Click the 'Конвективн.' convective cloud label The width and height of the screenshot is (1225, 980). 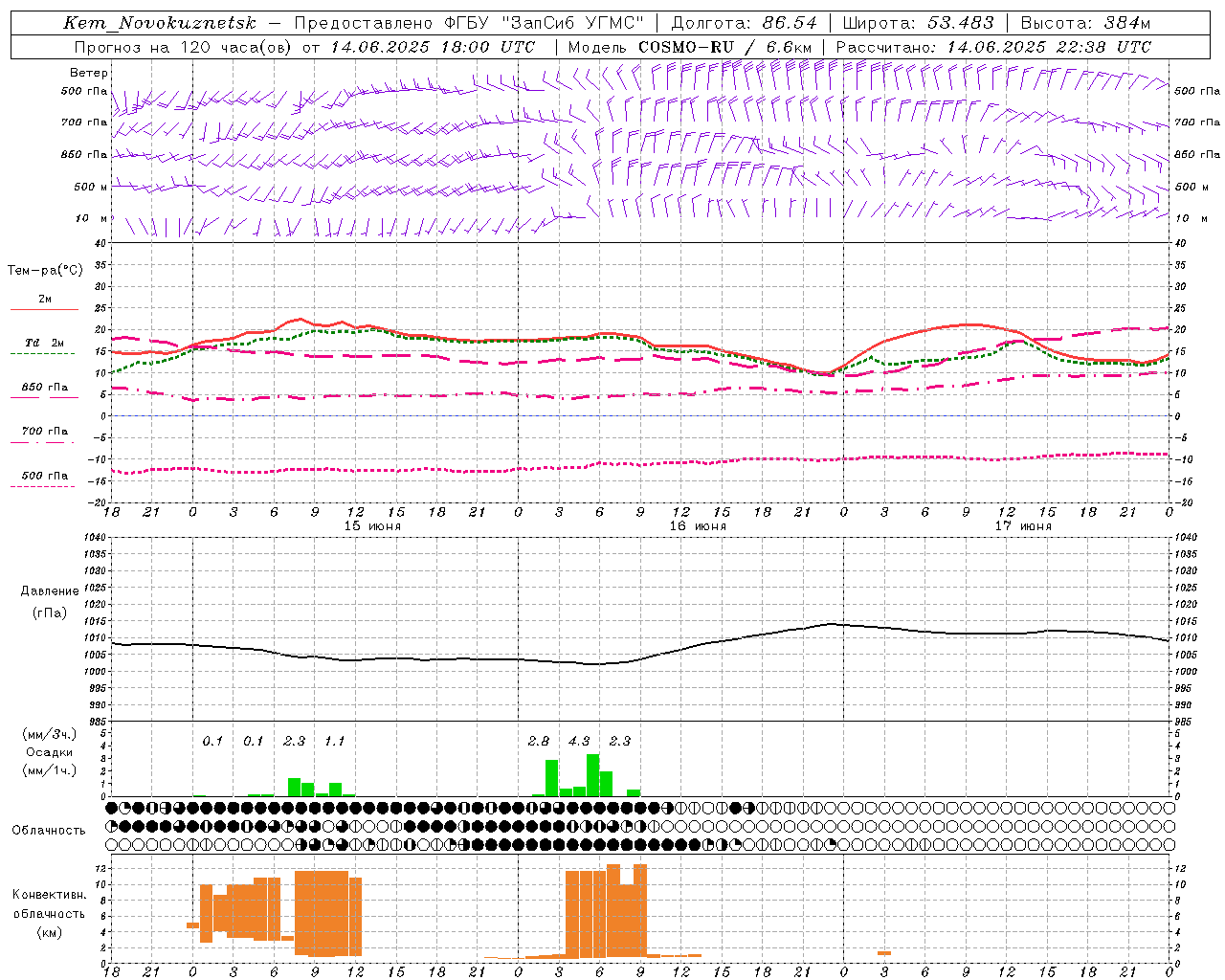pyautogui.click(x=50, y=895)
